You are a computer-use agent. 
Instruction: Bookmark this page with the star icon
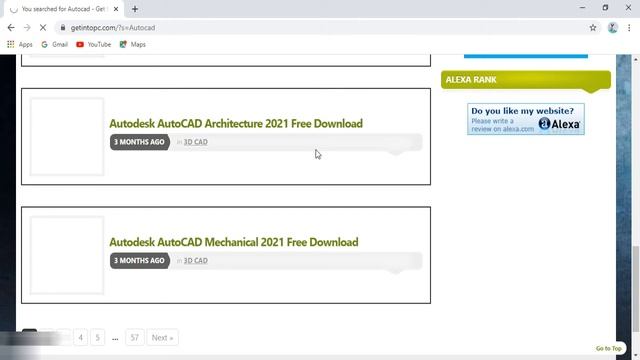[593, 28]
